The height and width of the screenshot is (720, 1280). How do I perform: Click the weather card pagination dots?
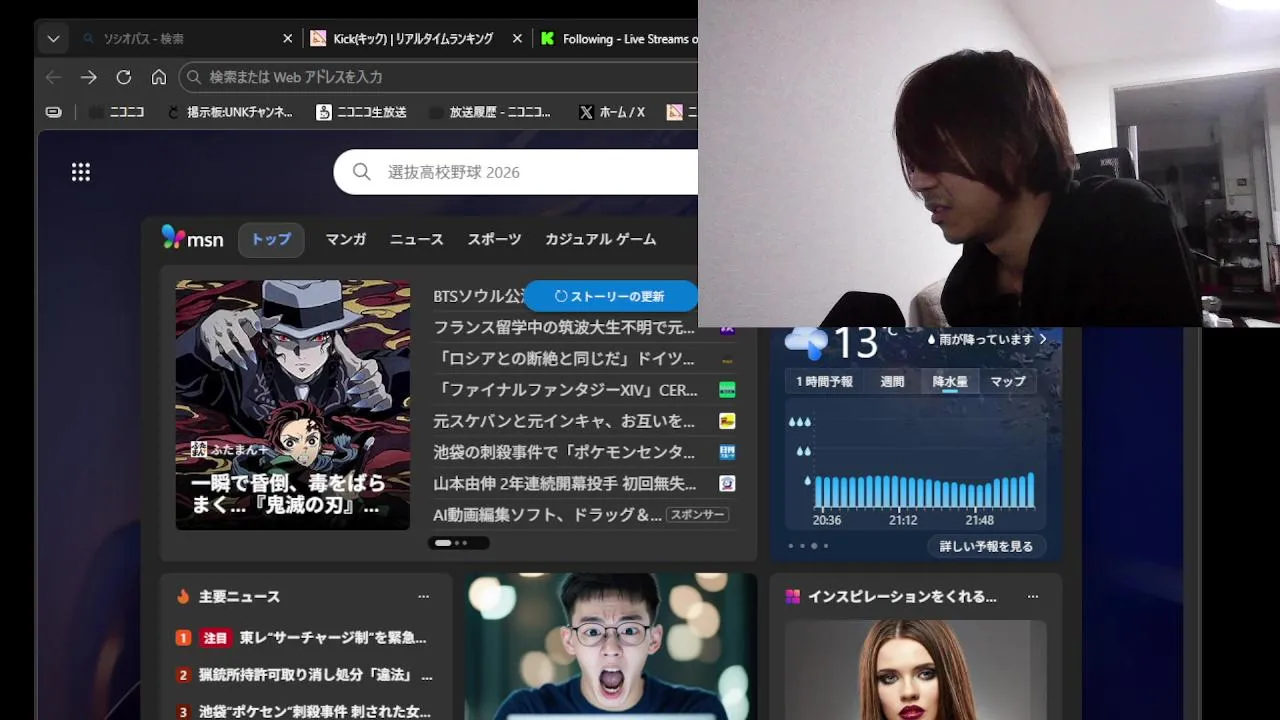click(808, 546)
